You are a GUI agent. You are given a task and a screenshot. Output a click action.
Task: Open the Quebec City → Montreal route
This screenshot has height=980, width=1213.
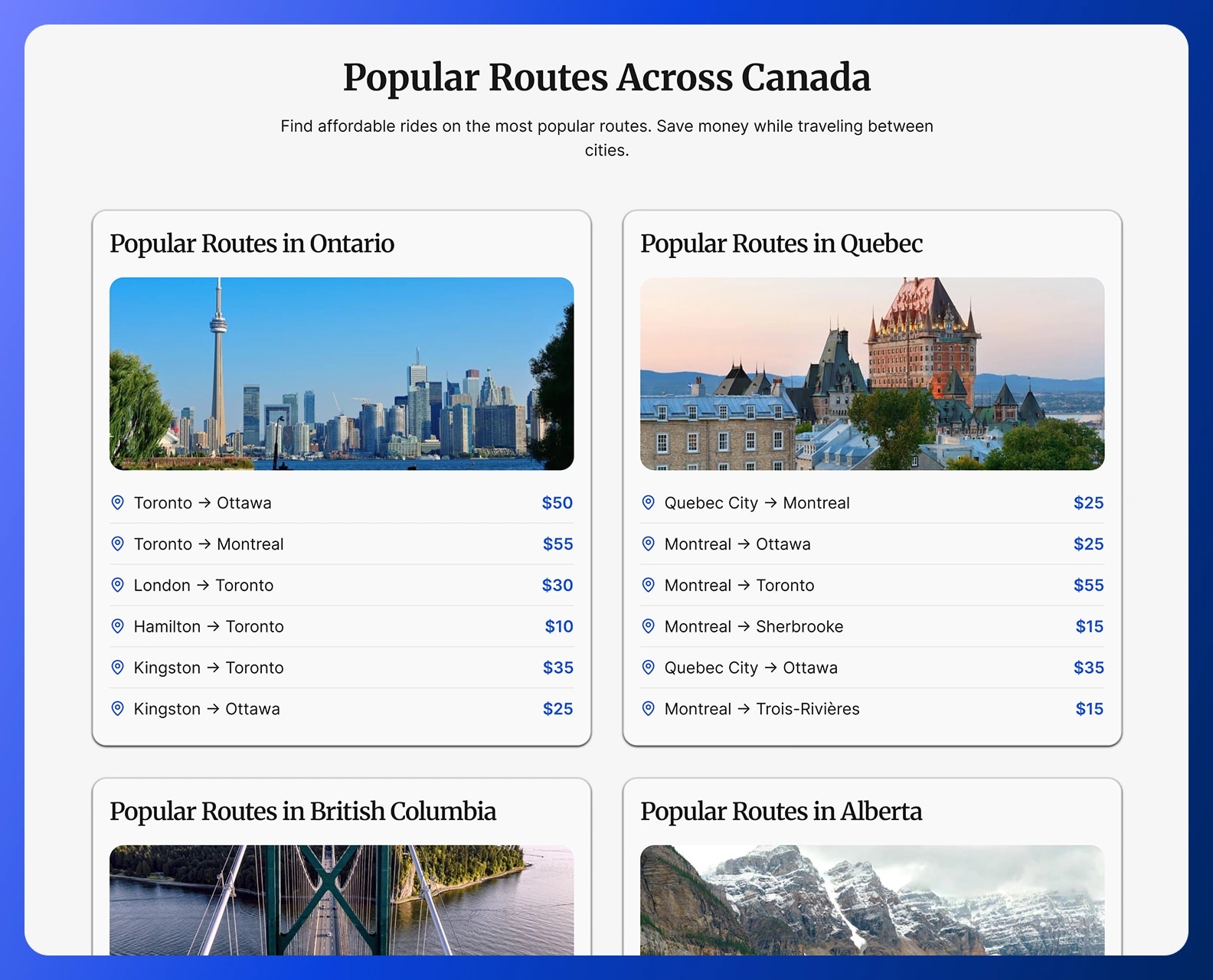872,503
